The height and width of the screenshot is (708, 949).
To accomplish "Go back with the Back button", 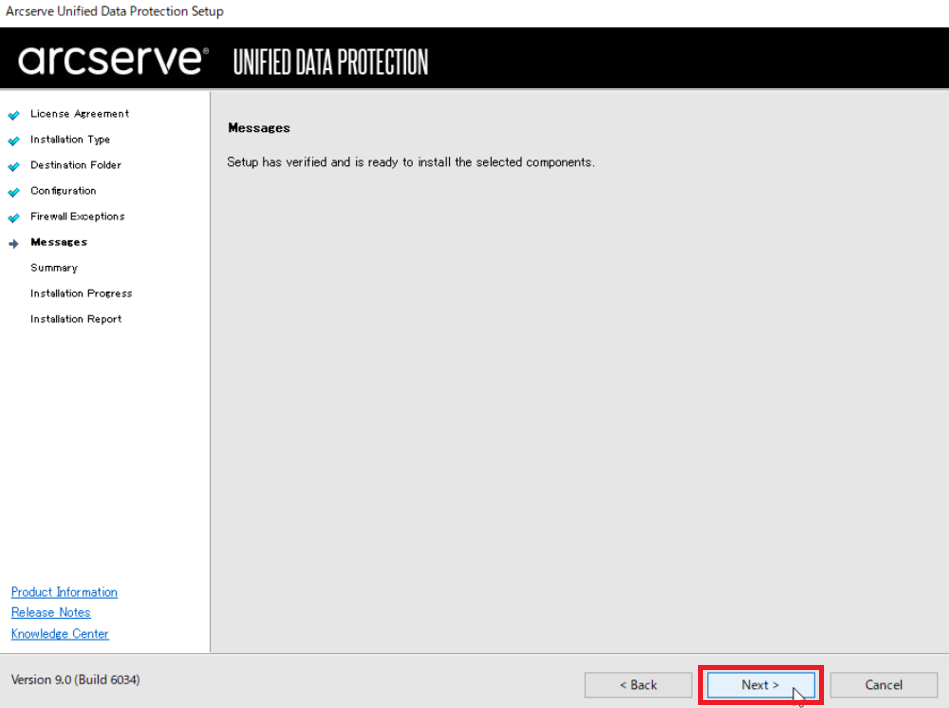I will (638, 685).
